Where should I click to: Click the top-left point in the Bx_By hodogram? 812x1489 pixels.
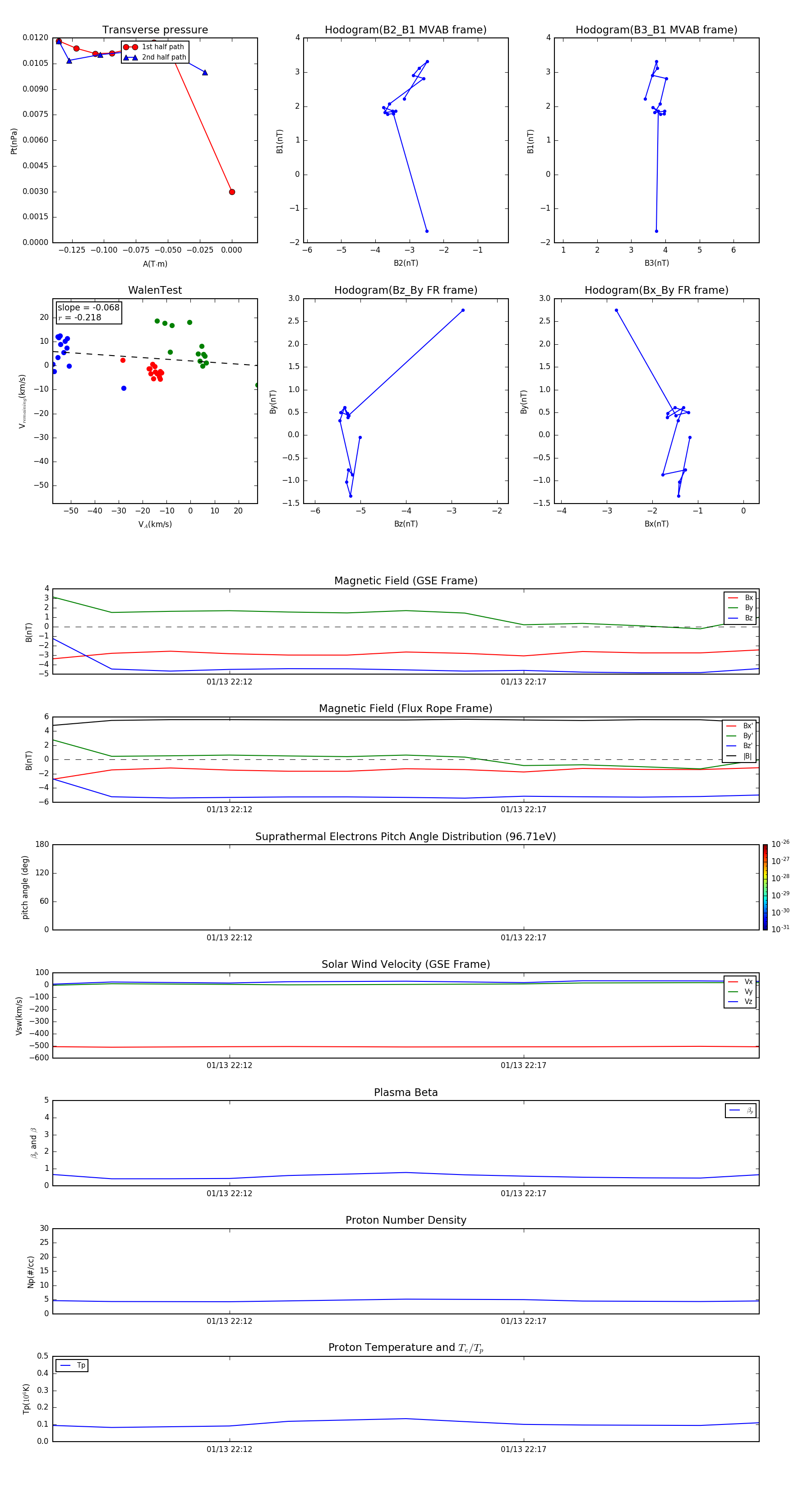click(616, 310)
